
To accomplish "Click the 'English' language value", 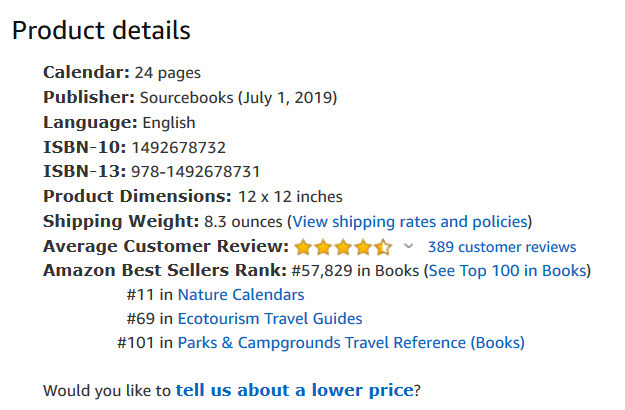I will tap(169, 123).
